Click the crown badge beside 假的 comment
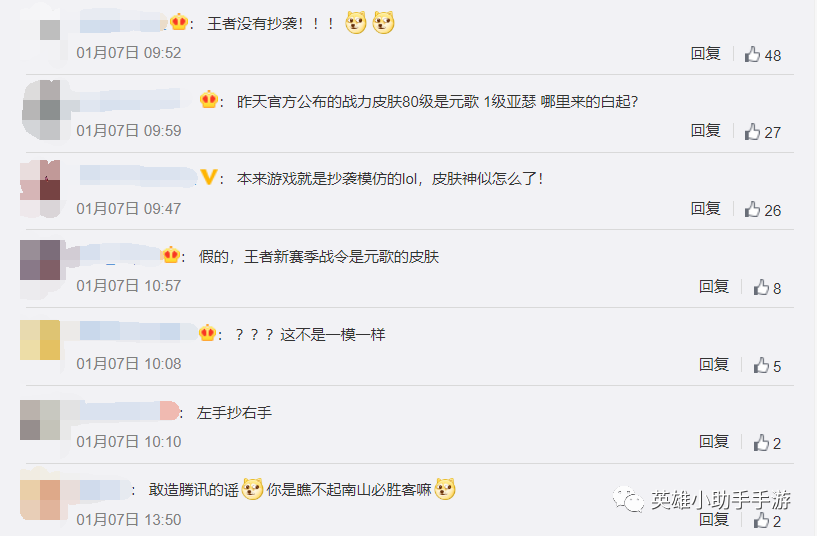Image resolution: width=817 pixels, height=536 pixels. pyautogui.click(x=171, y=255)
